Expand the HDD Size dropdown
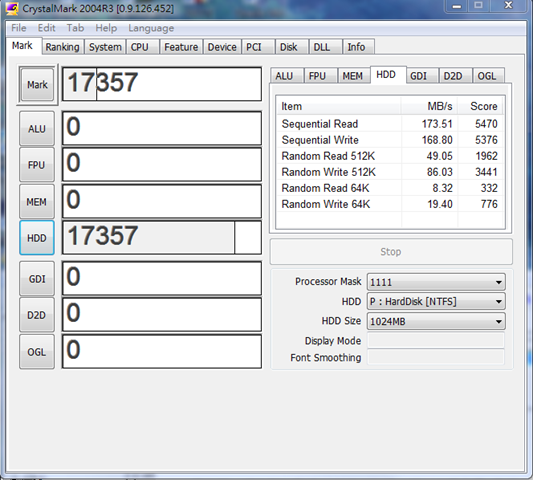Image resolution: width=533 pixels, height=480 pixels. [436, 321]
